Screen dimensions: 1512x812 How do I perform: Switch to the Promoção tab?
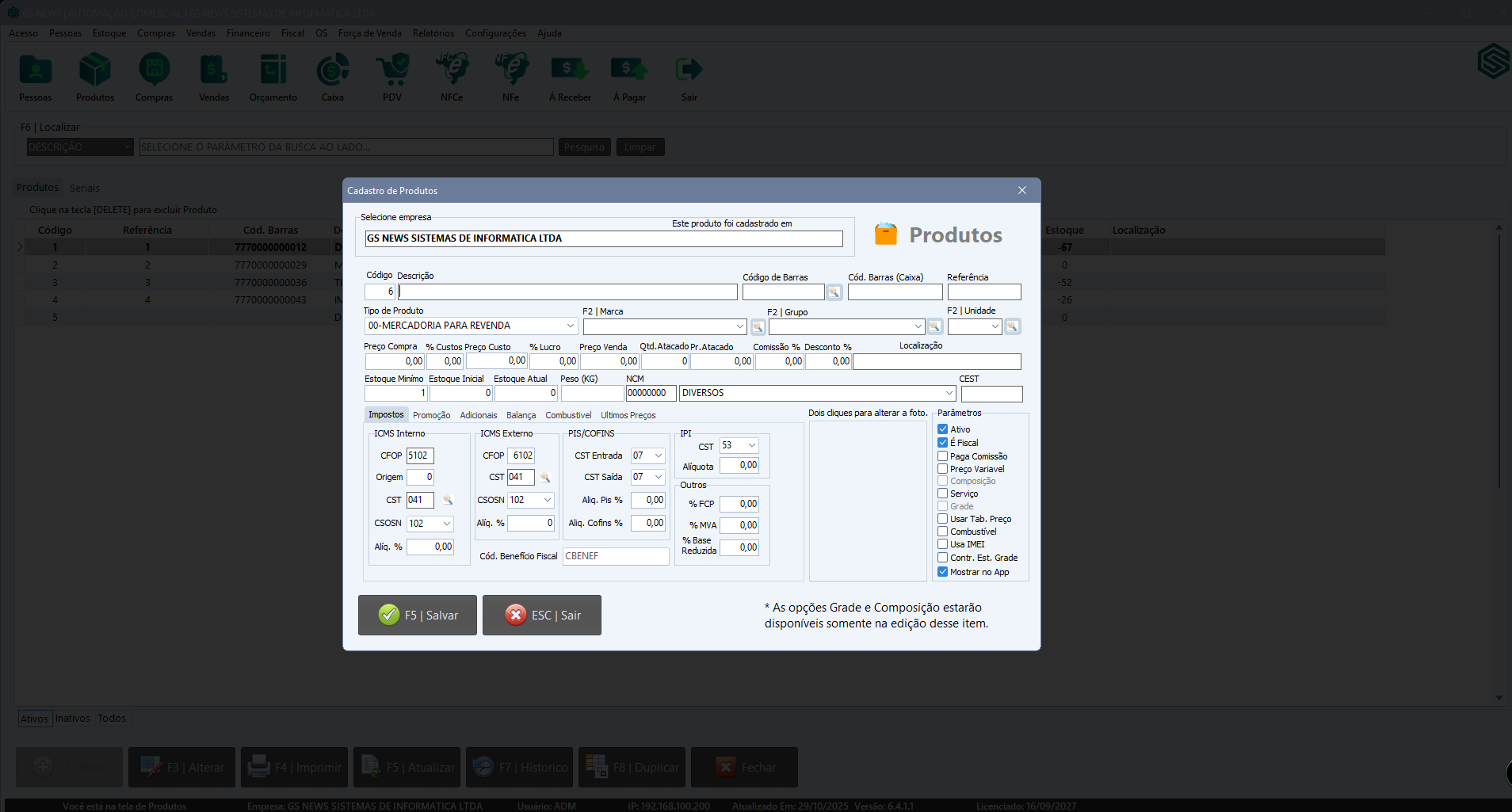click(431, 415)
